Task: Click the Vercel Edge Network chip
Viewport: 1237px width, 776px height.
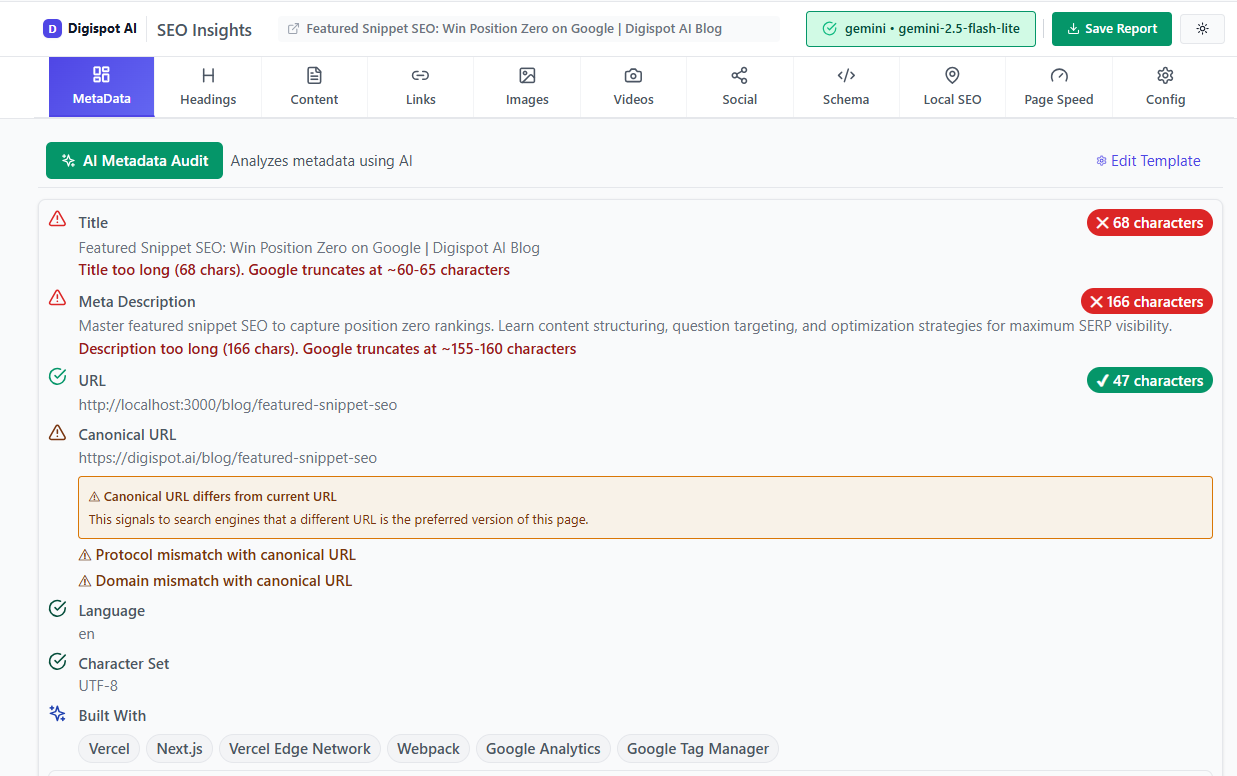Action: (x=300, y=748)
